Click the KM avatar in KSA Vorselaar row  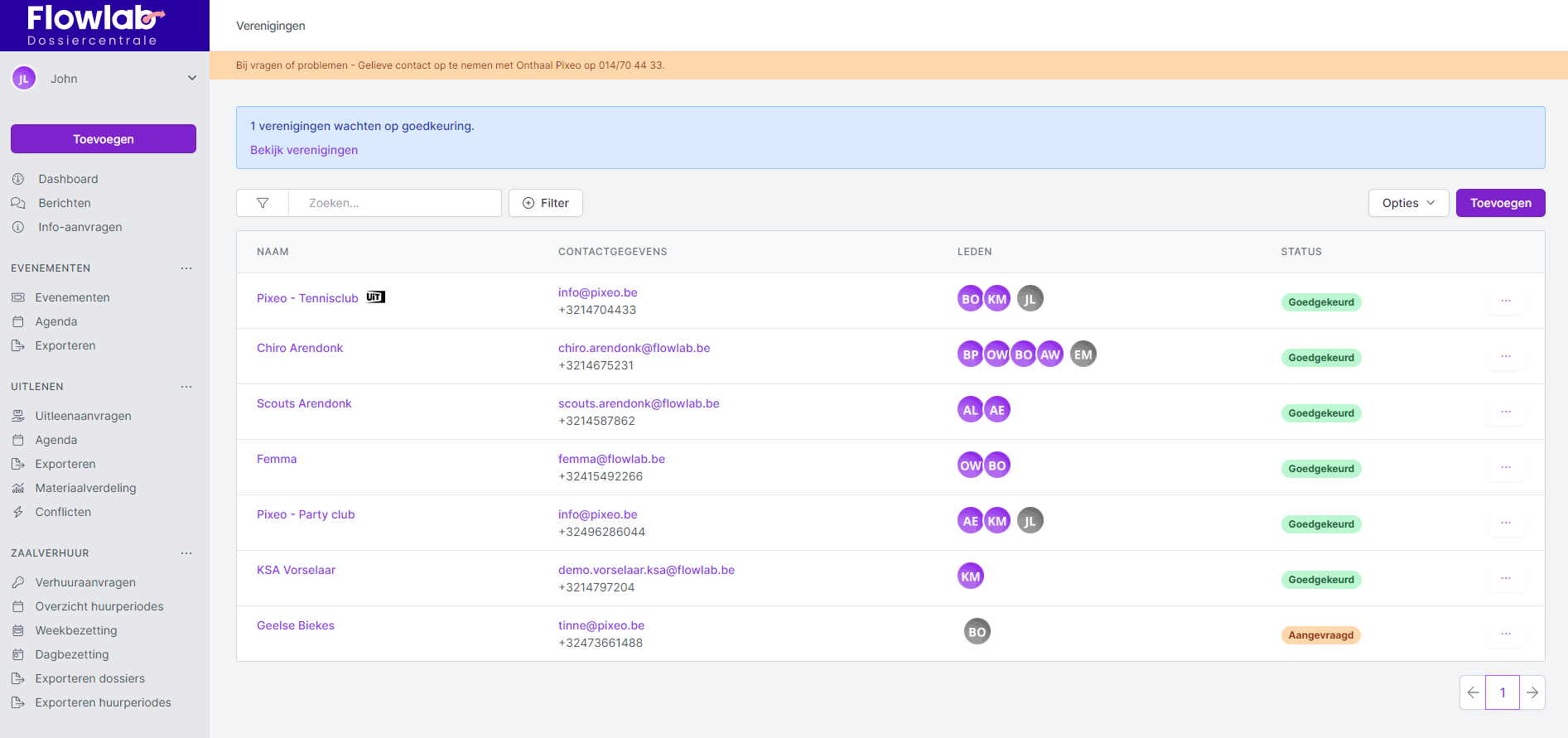point(970,576)
